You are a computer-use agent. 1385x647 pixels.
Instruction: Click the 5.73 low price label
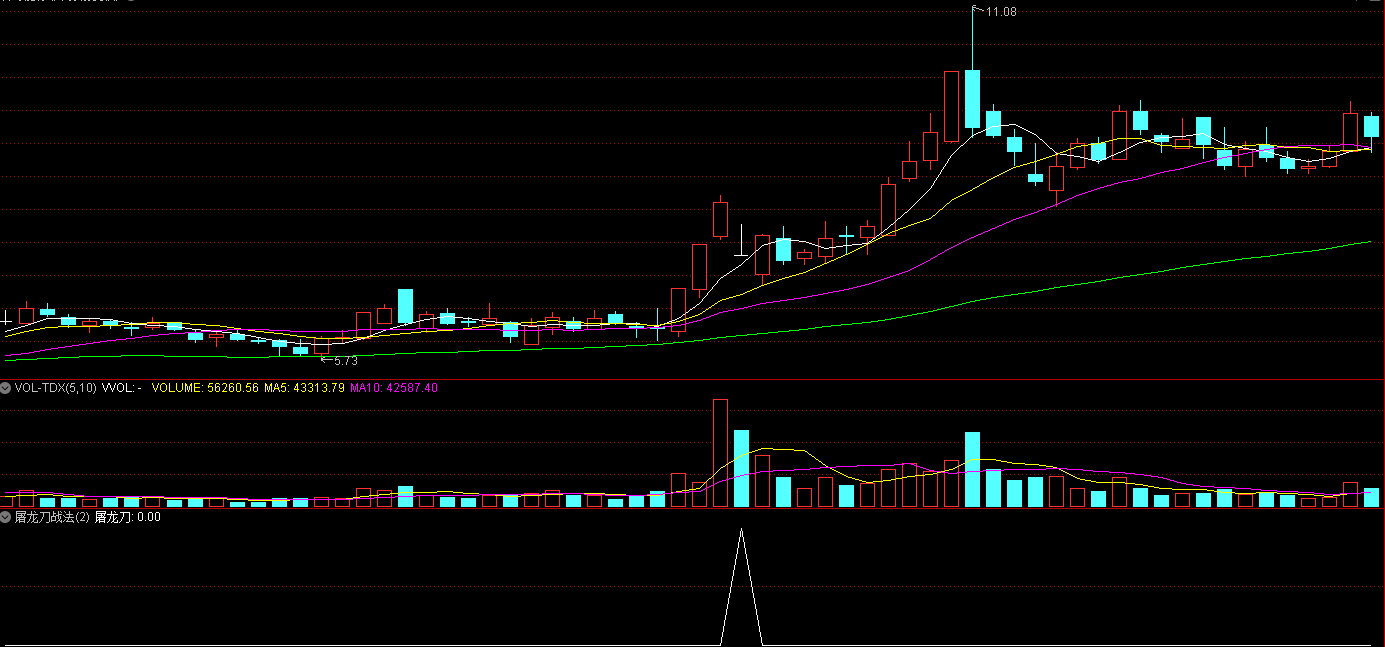click(x=345, y=361)
